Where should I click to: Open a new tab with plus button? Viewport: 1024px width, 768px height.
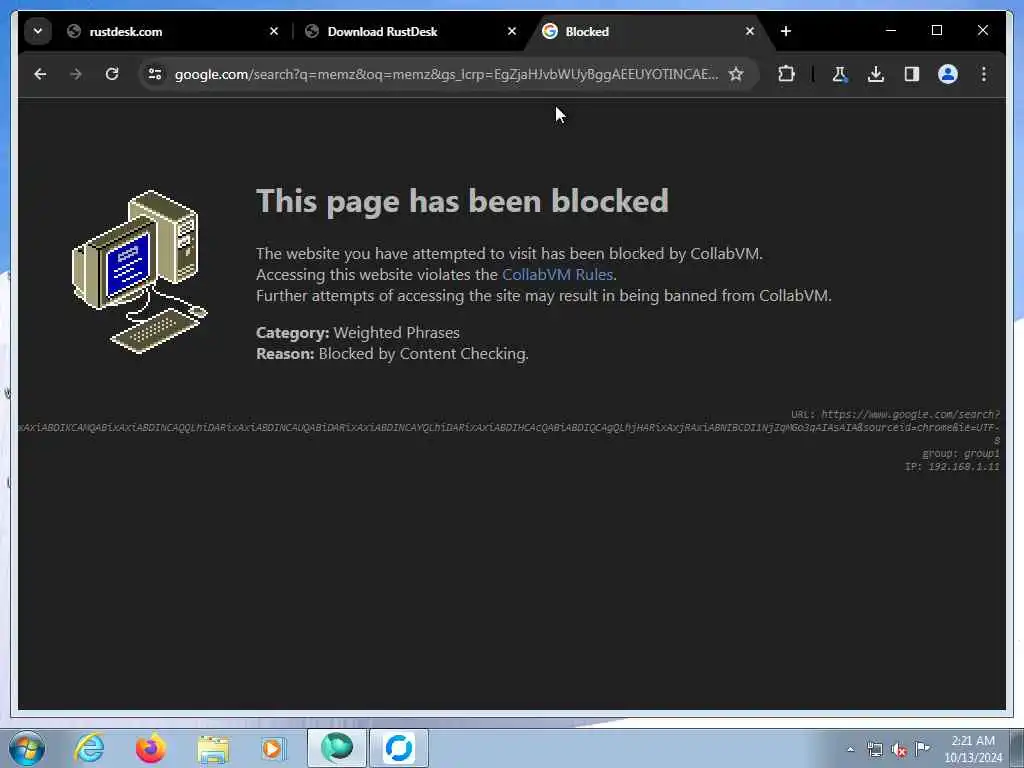click(786, 31)
